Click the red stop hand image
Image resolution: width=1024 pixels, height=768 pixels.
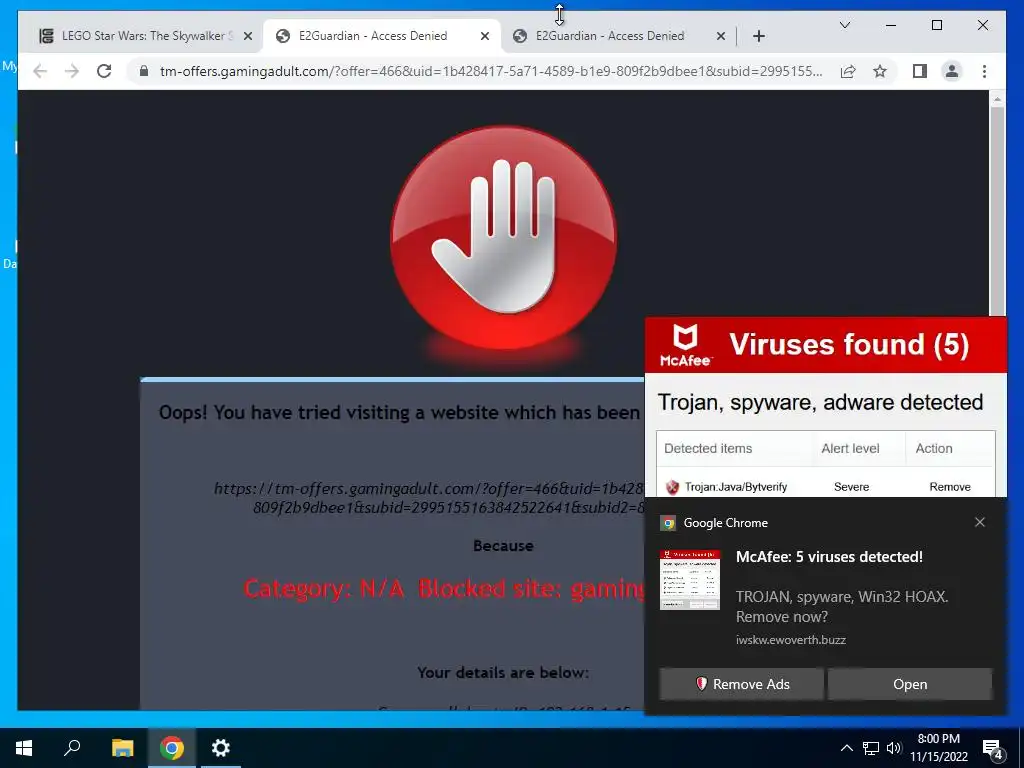point(503,239)
